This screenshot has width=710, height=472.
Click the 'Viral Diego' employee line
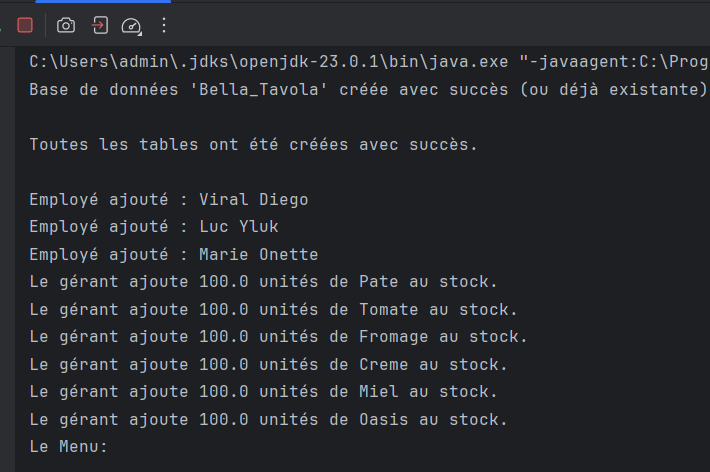169,199
